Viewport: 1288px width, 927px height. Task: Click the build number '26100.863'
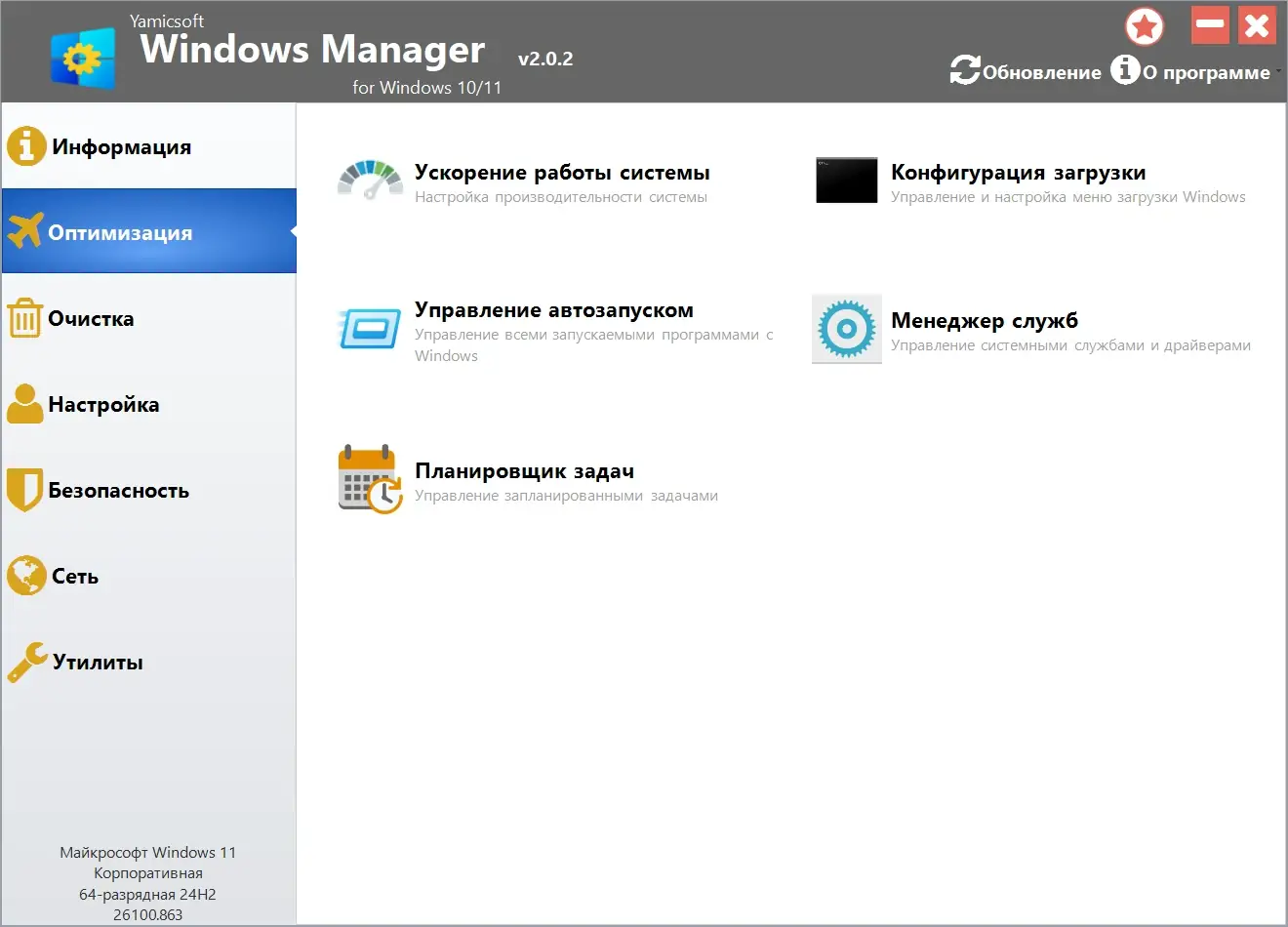148,915
